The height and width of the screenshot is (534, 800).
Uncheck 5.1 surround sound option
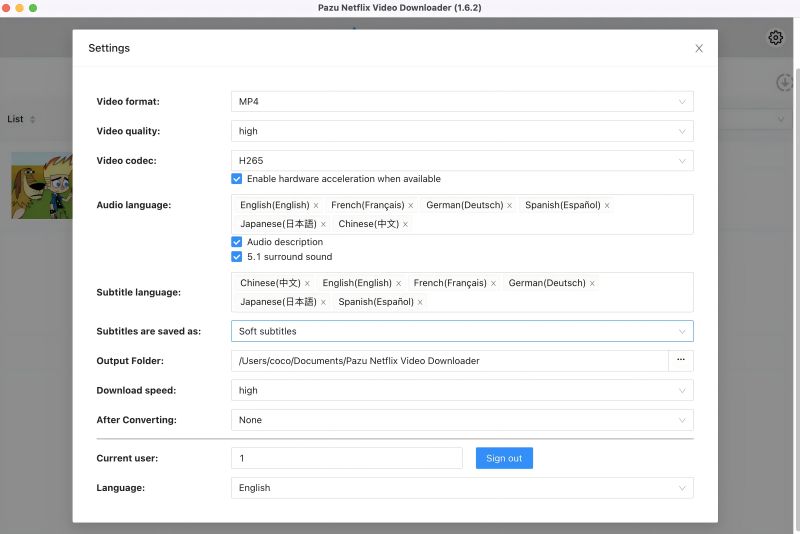[x=236, y=257]
